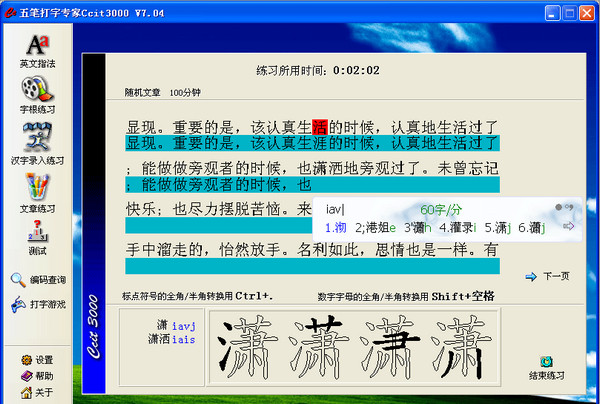Click the typing input line starting 能做做旁观者
The width and height of the screenshot is (600, 404).
coord(312,184)
